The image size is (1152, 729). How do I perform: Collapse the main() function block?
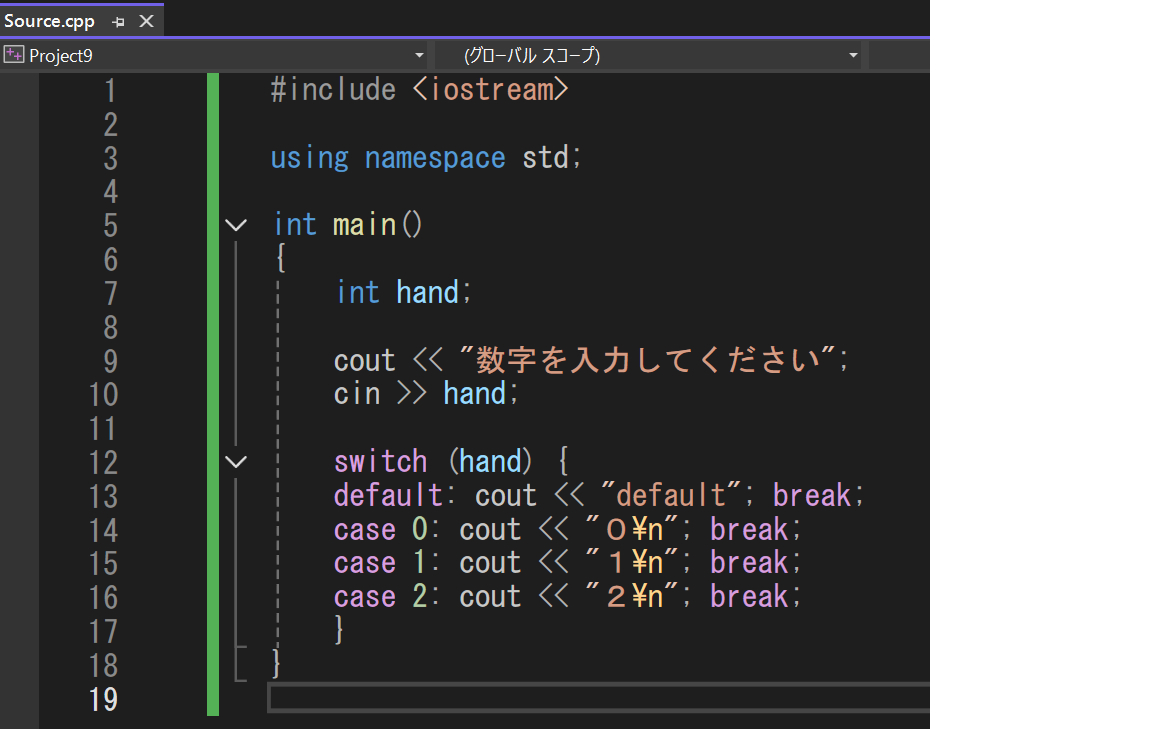(x=236, y=225)
